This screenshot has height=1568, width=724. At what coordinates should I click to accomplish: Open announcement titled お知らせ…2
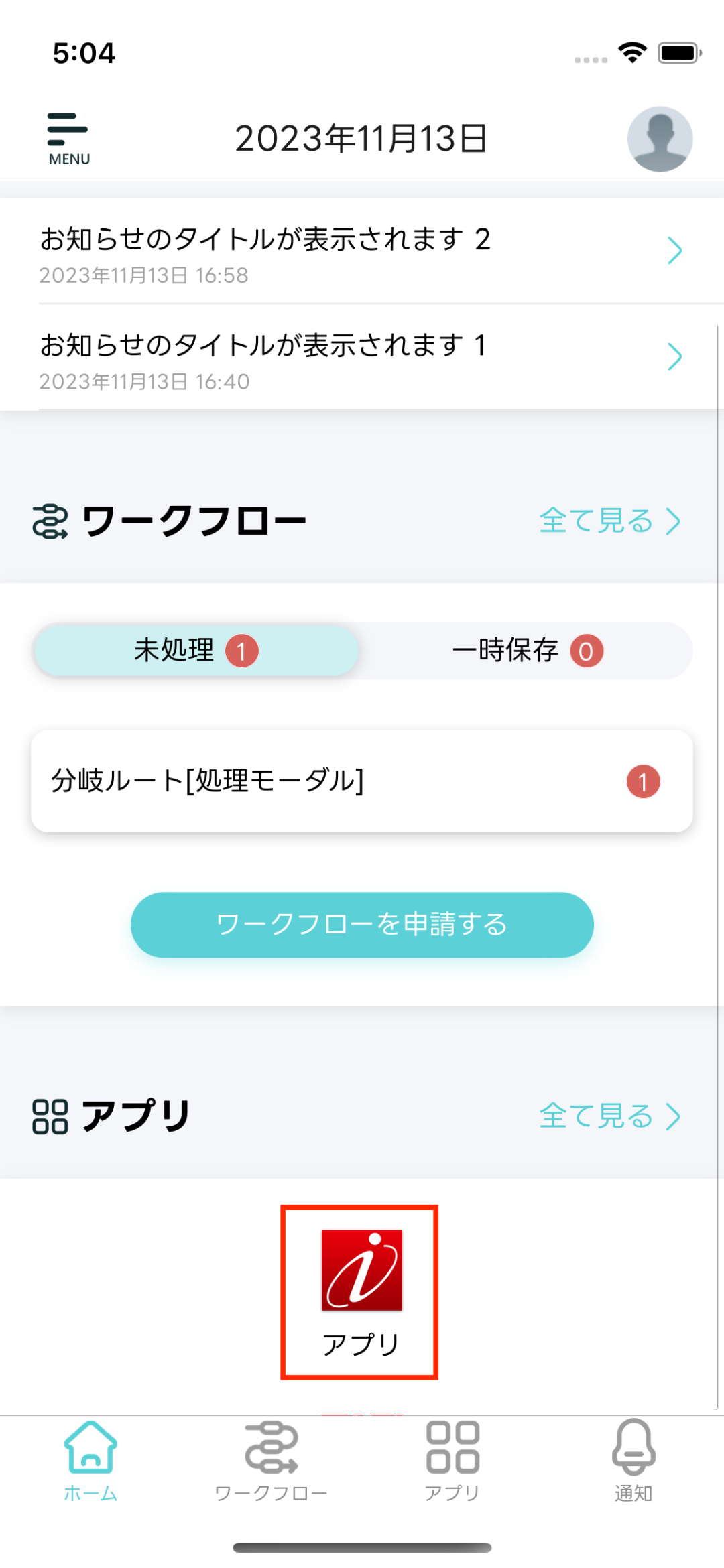[265, 240]
